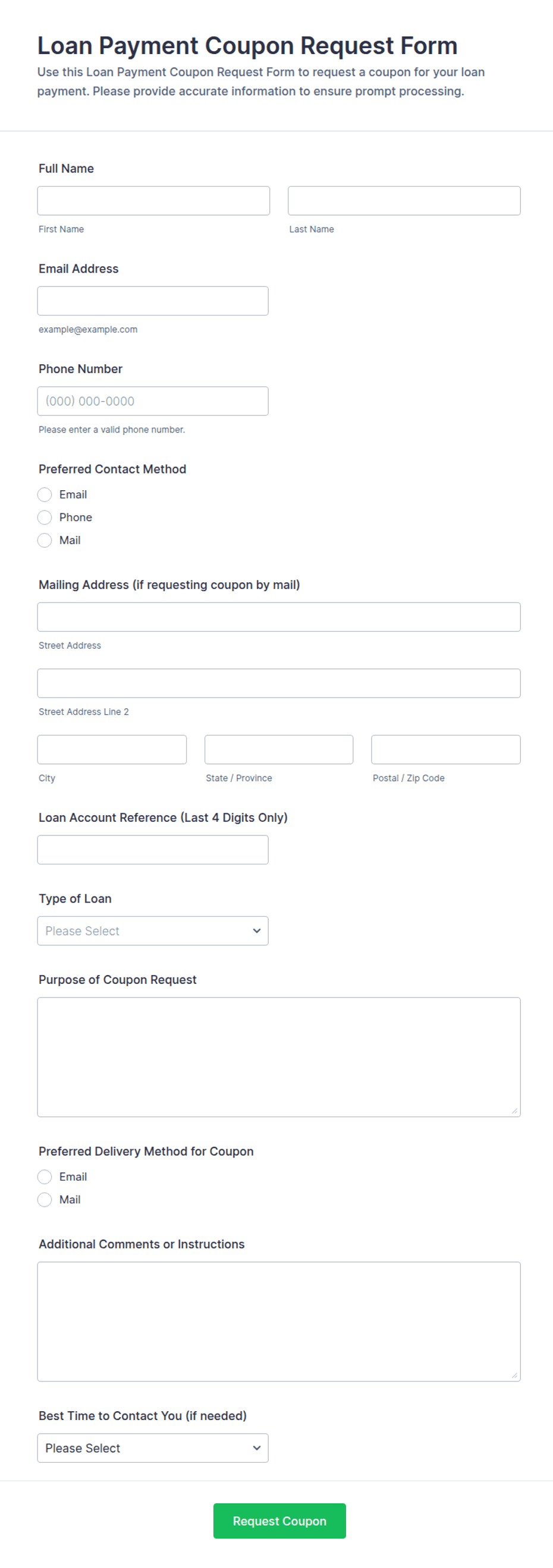Image resolution: width=553 pixels, height=1568 pixels.
Task: Click the Purpose of Coupon Request textarea
Action: pyautogui.click(x=279, y=1057)
